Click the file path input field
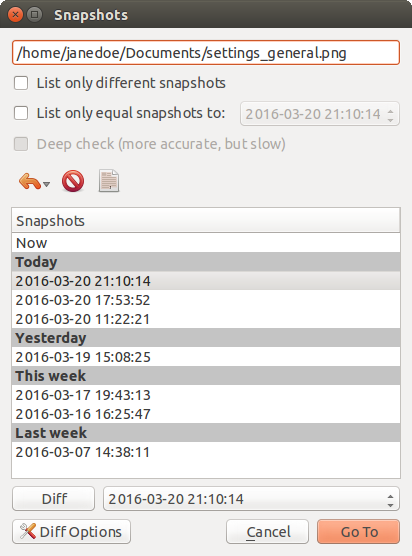Screen dimensions: 412x556 click(206, 53)
